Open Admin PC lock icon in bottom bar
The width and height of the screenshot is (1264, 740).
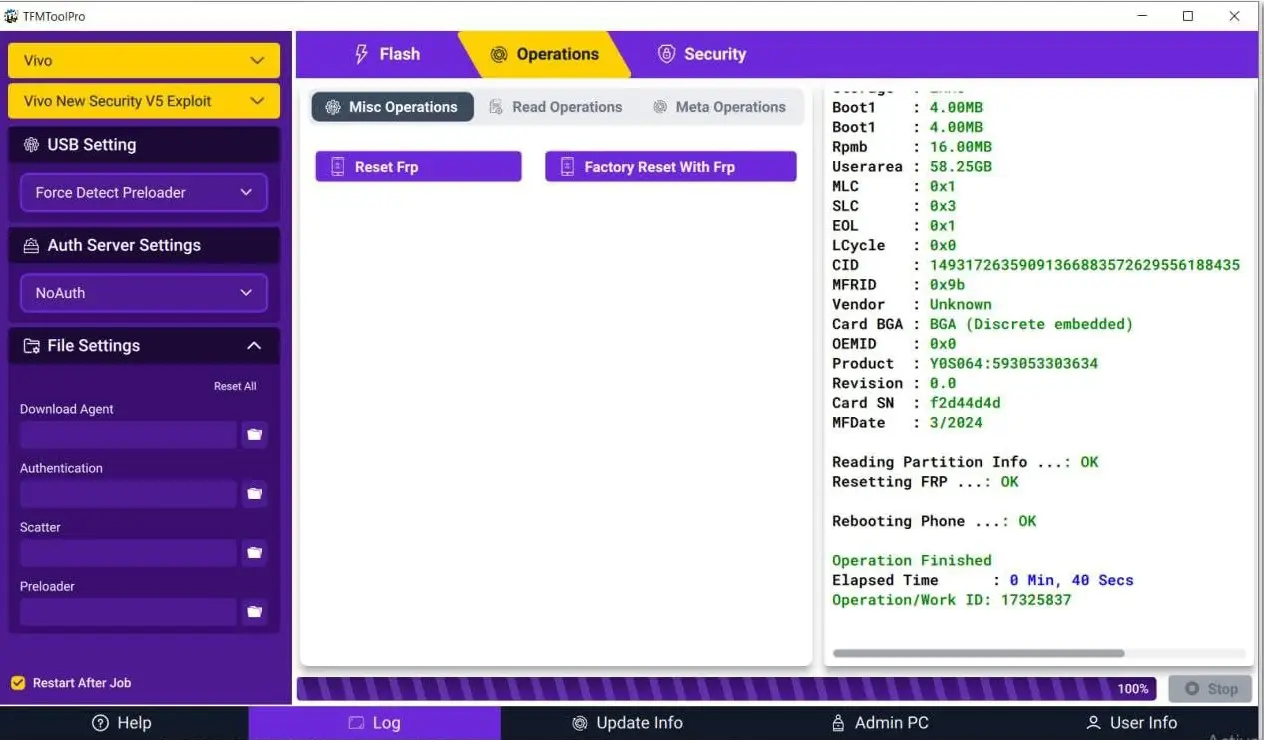point(839,723)
